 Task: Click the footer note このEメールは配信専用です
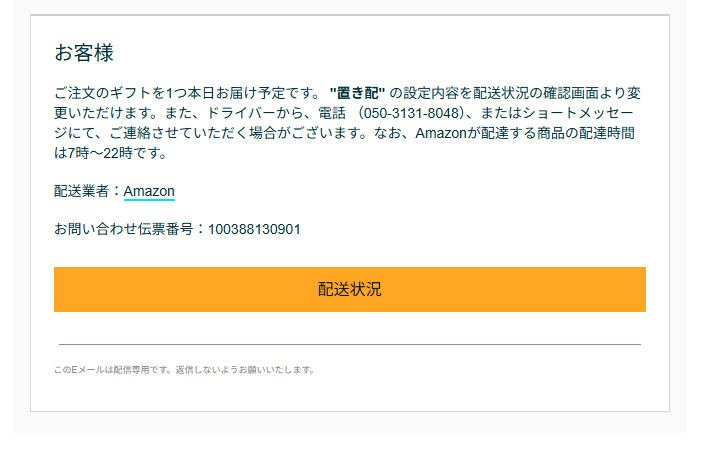pos(112,370)
